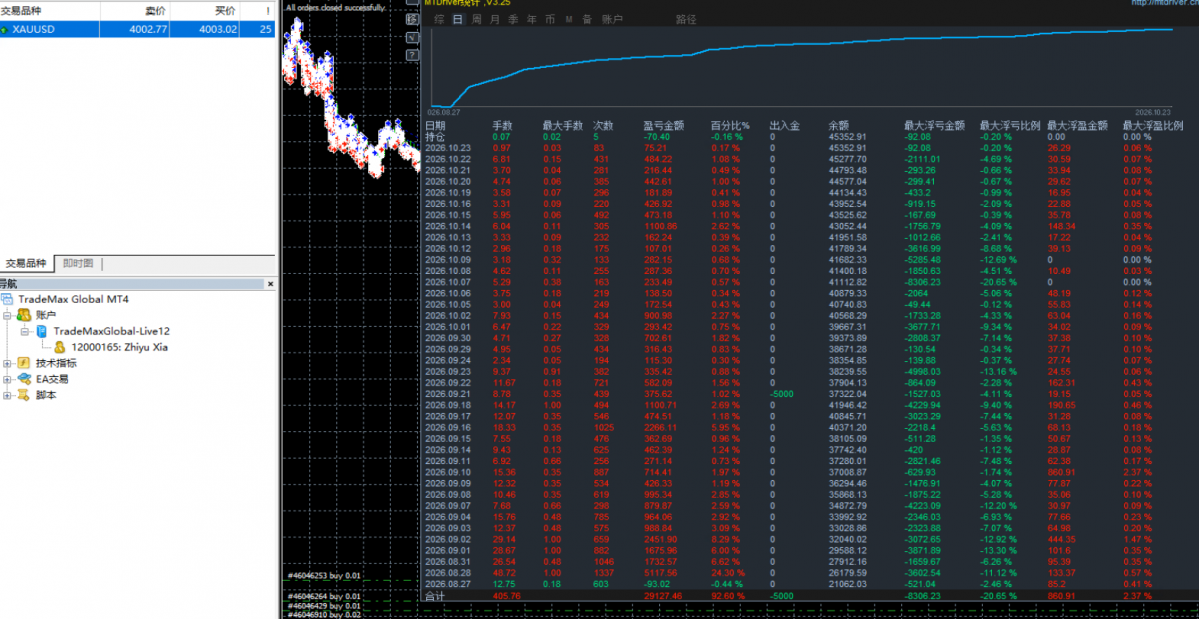Click the -5000 deposit value on 2026.09.21
The height and width of the screenshot is (619, 1199).
click(x=781, y=392)
